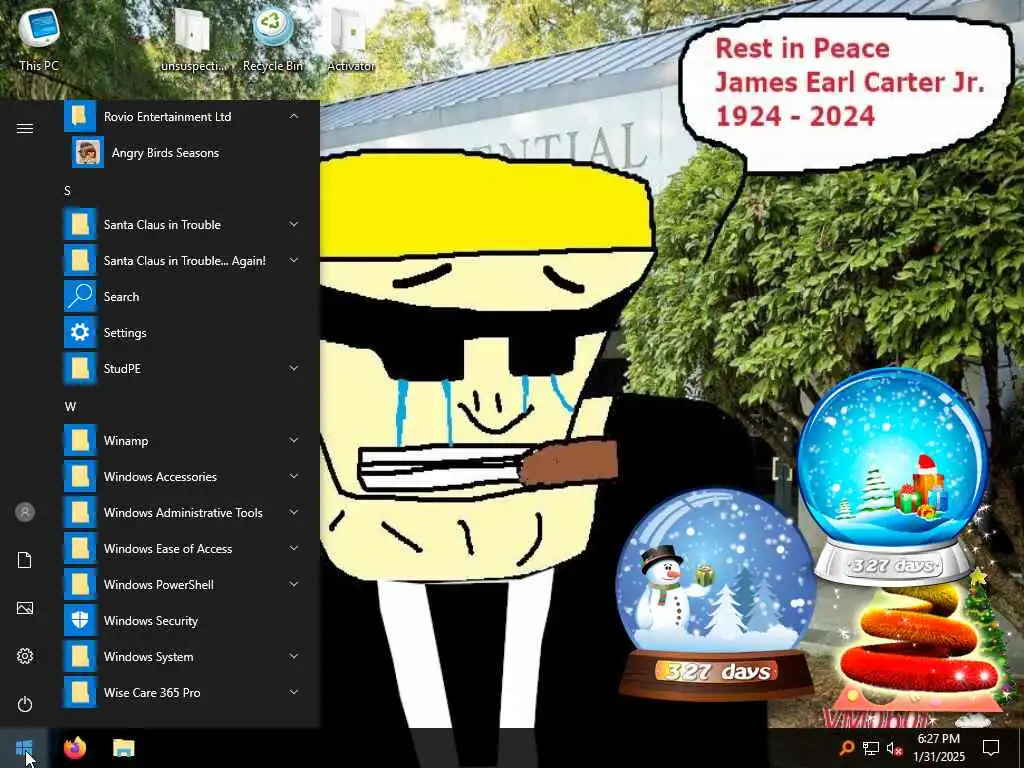Open the user account icon in Start rail

point(25,512)
